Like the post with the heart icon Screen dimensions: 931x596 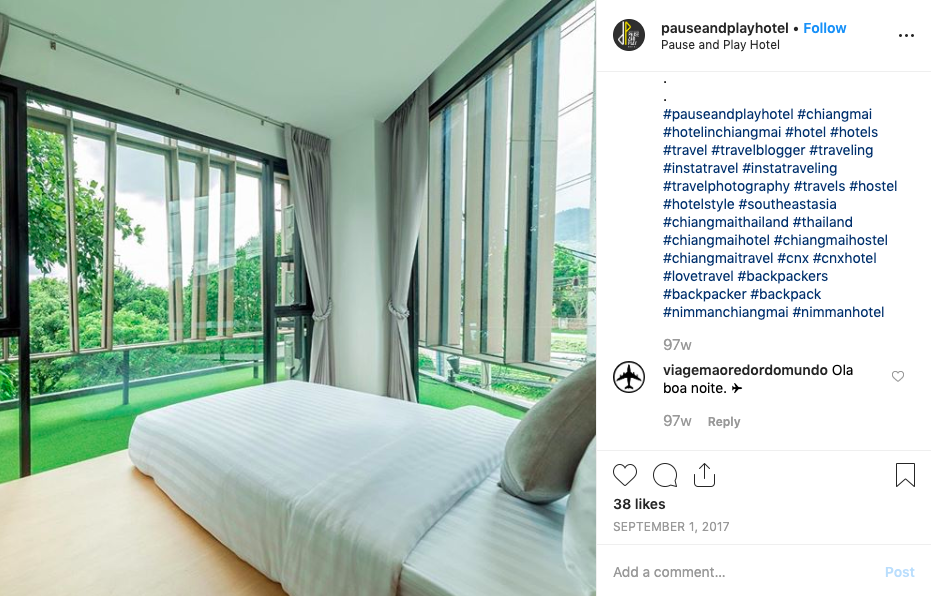coord(625,475)
